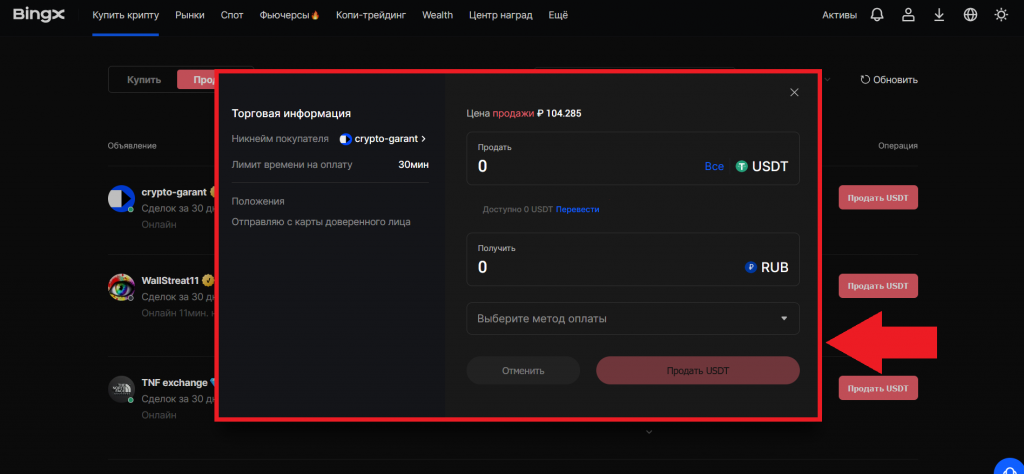Open language globe icon
Image resolution: width=1024 pixels, height=474 pixels.
tap(970, 15)
